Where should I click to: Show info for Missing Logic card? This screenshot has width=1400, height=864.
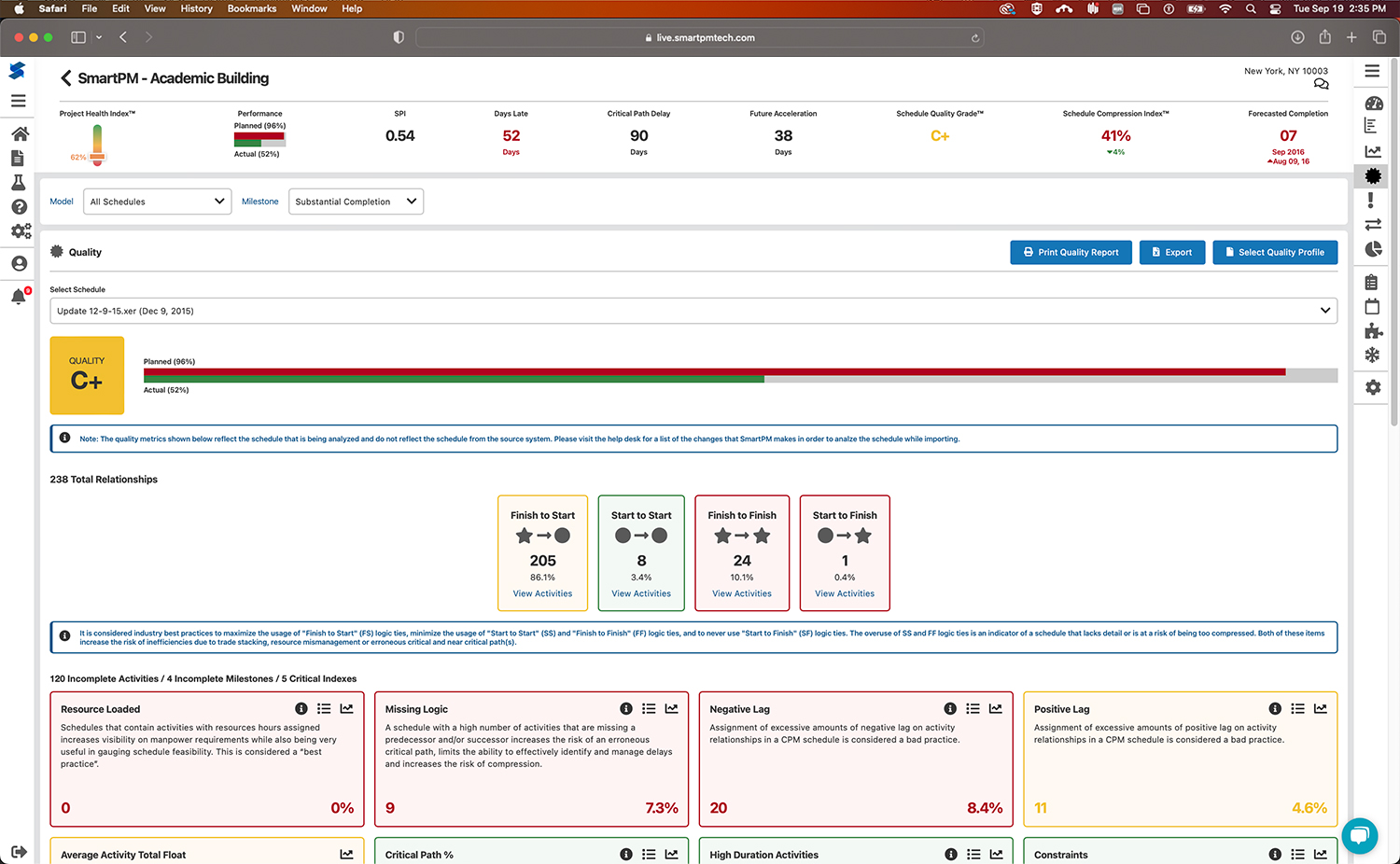[626, 709]
